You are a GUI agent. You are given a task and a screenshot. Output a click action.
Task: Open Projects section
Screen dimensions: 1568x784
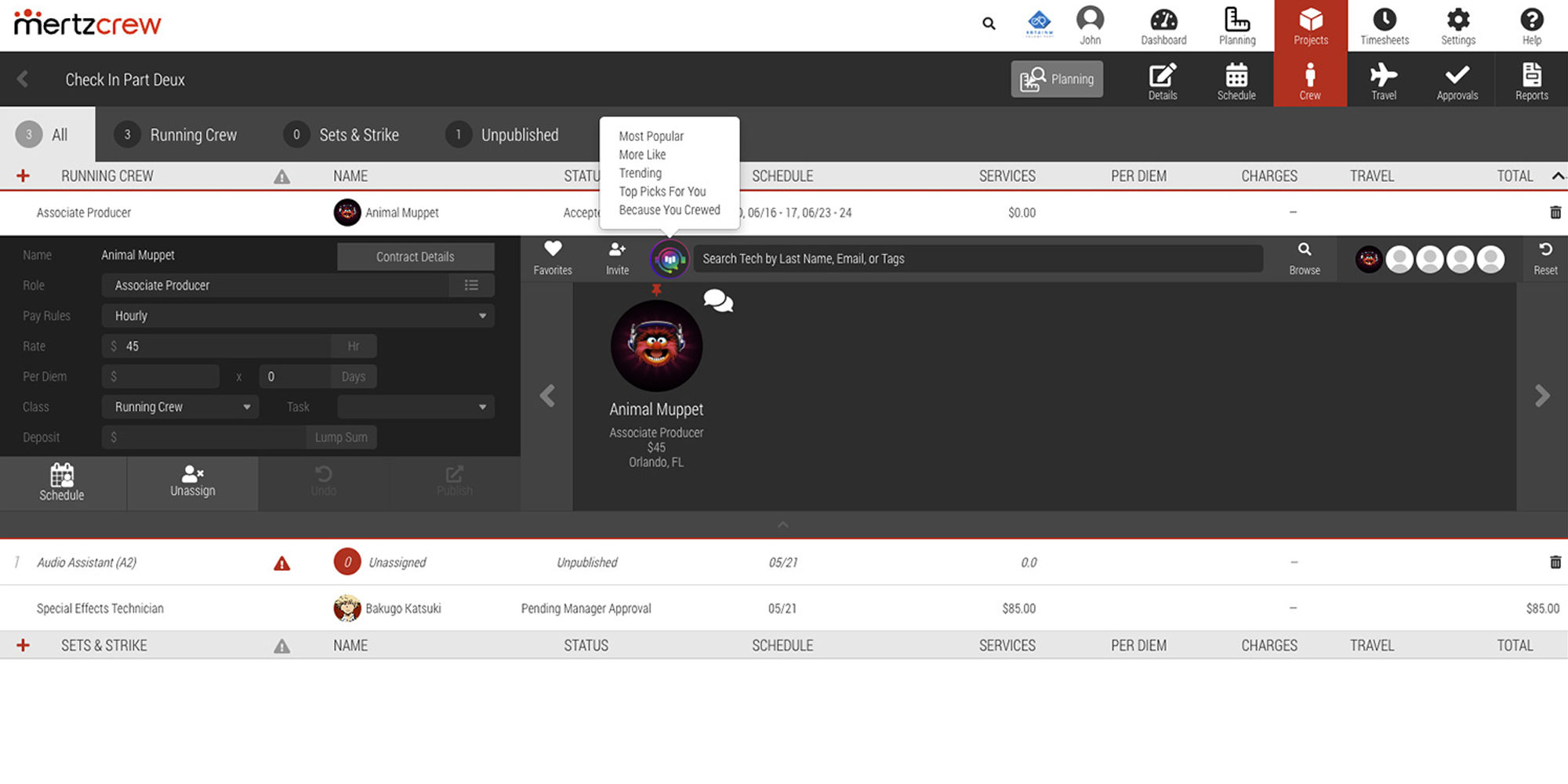(x=1311, y=26)
